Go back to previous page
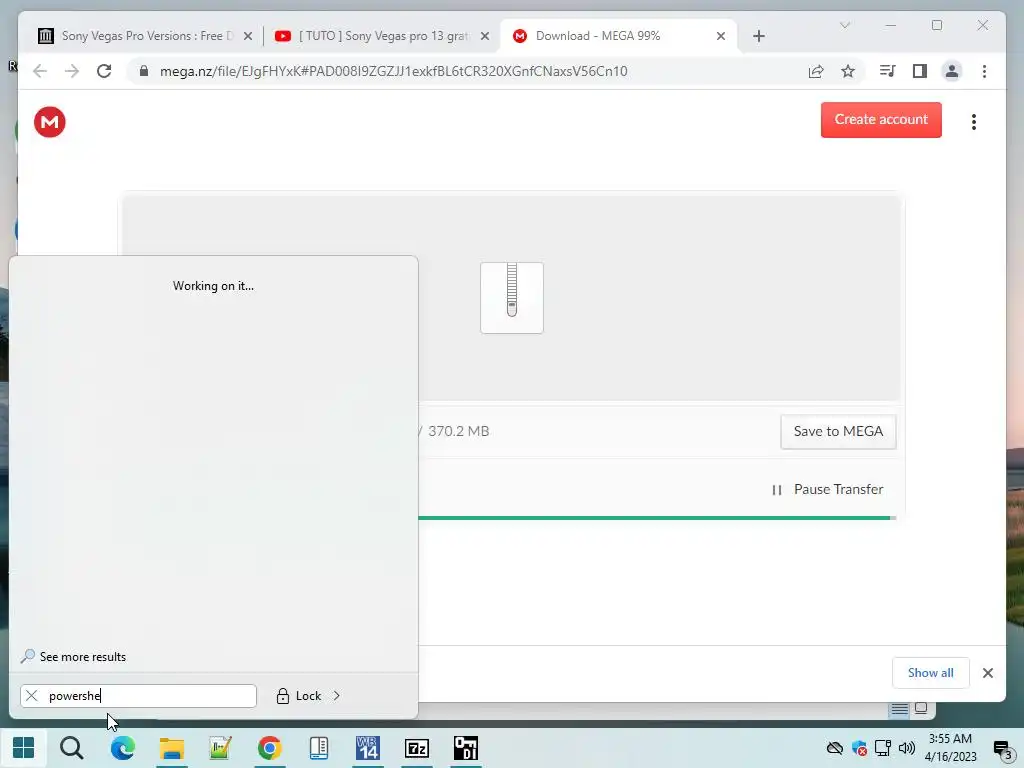Image resolution: width=1024 pixels, height=768 pixels. (x=40, y=71)
